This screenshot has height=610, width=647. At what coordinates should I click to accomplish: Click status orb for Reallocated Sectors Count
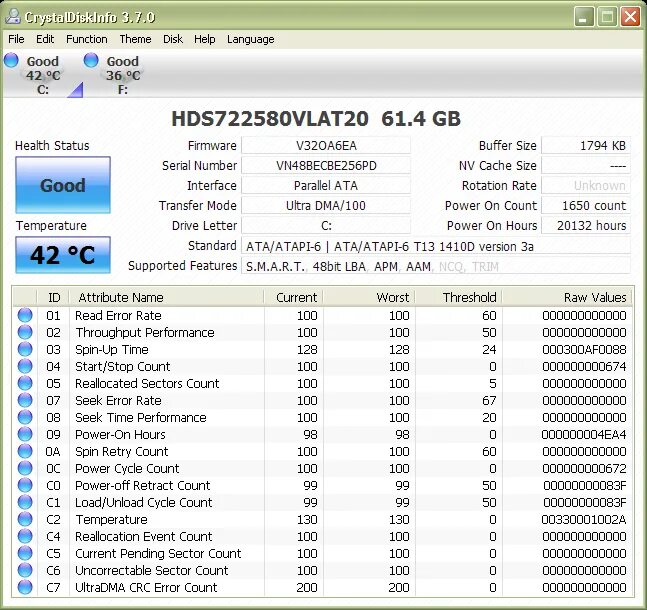click(25, 383)
